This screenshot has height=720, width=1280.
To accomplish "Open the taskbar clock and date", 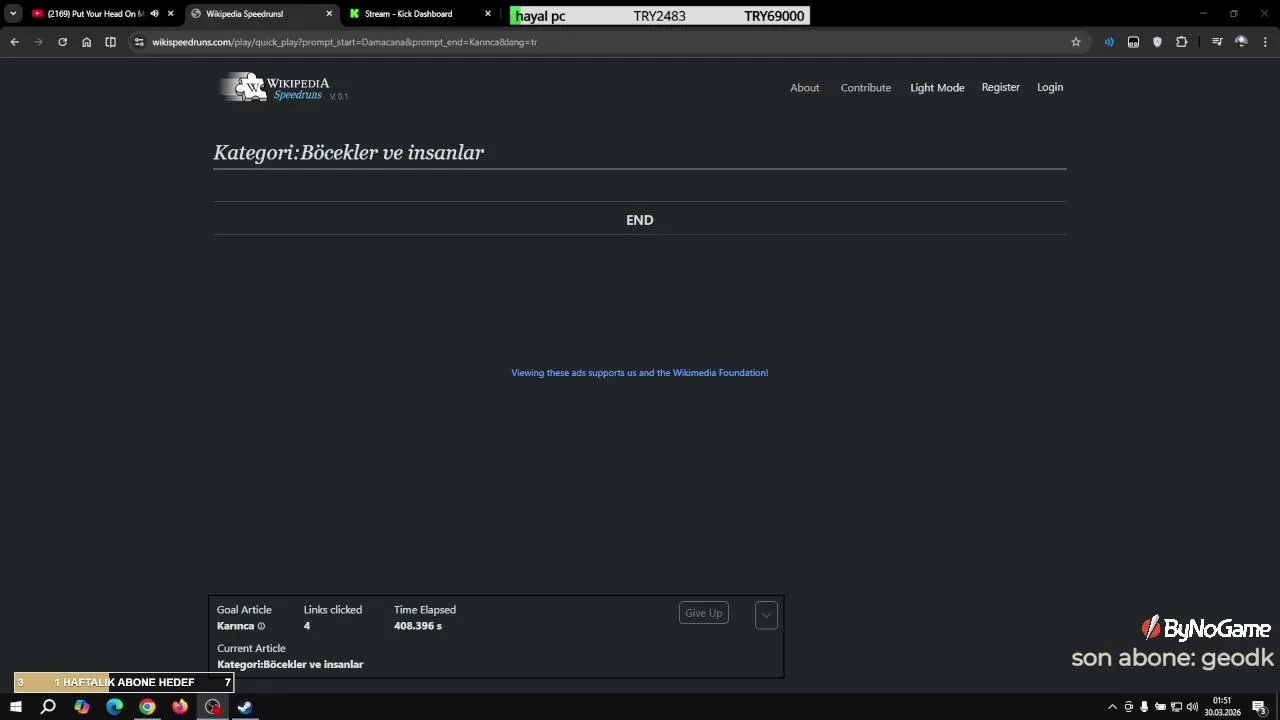I will 1222,707.
